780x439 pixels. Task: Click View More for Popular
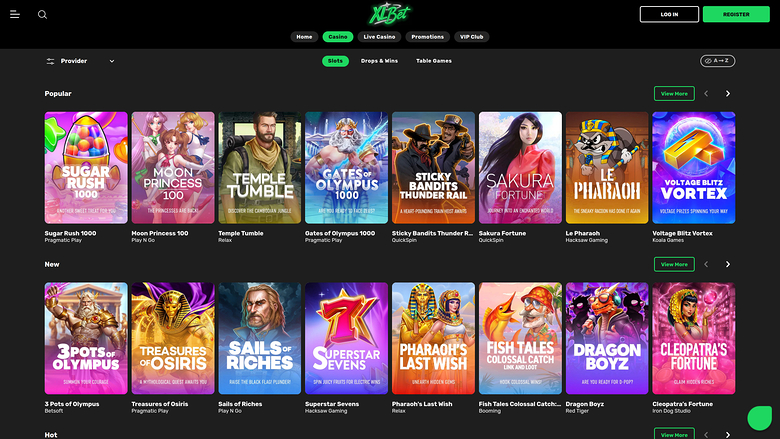click(x=674, y=93)
